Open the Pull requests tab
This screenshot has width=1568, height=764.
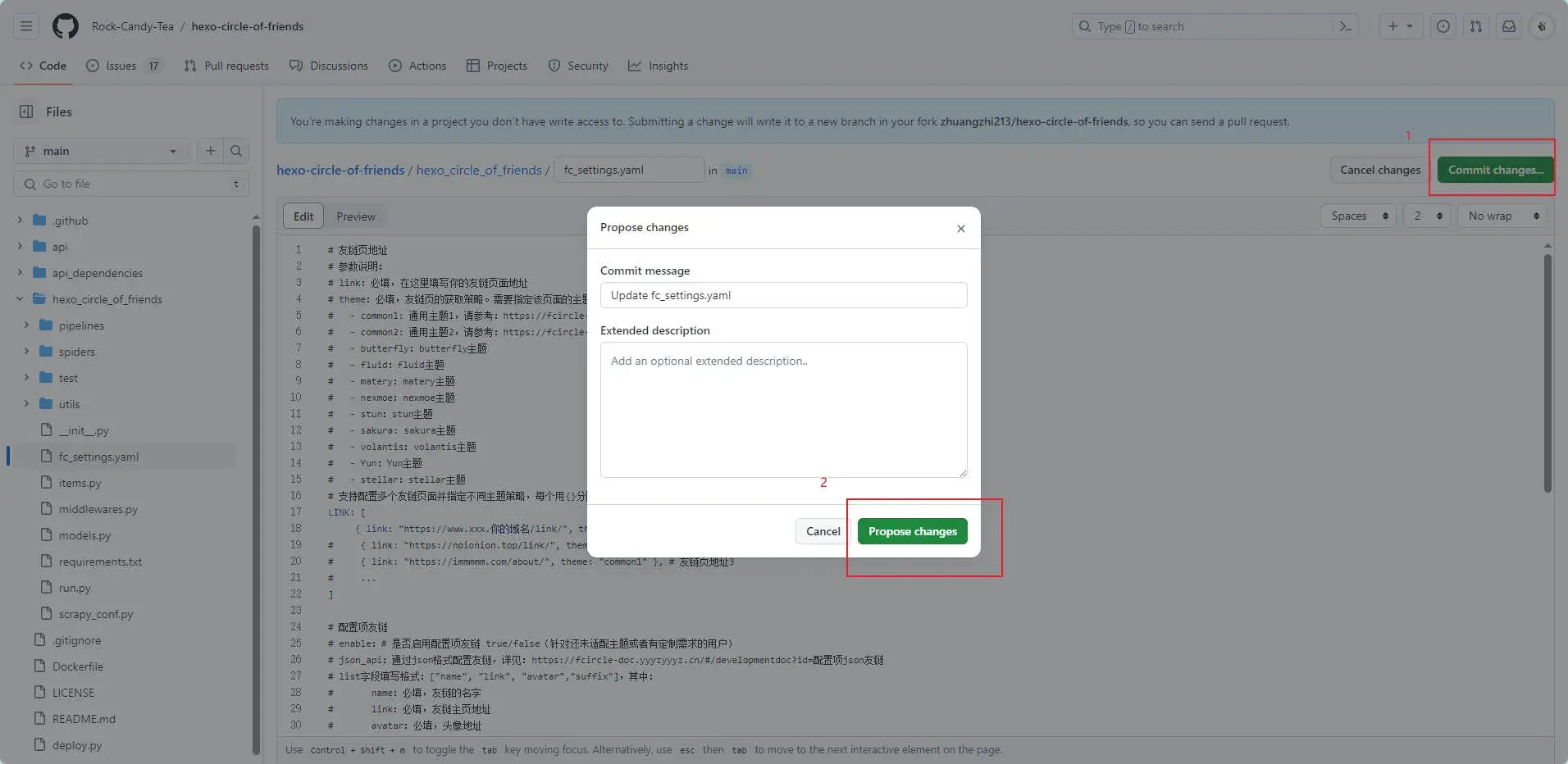[226, 66]
